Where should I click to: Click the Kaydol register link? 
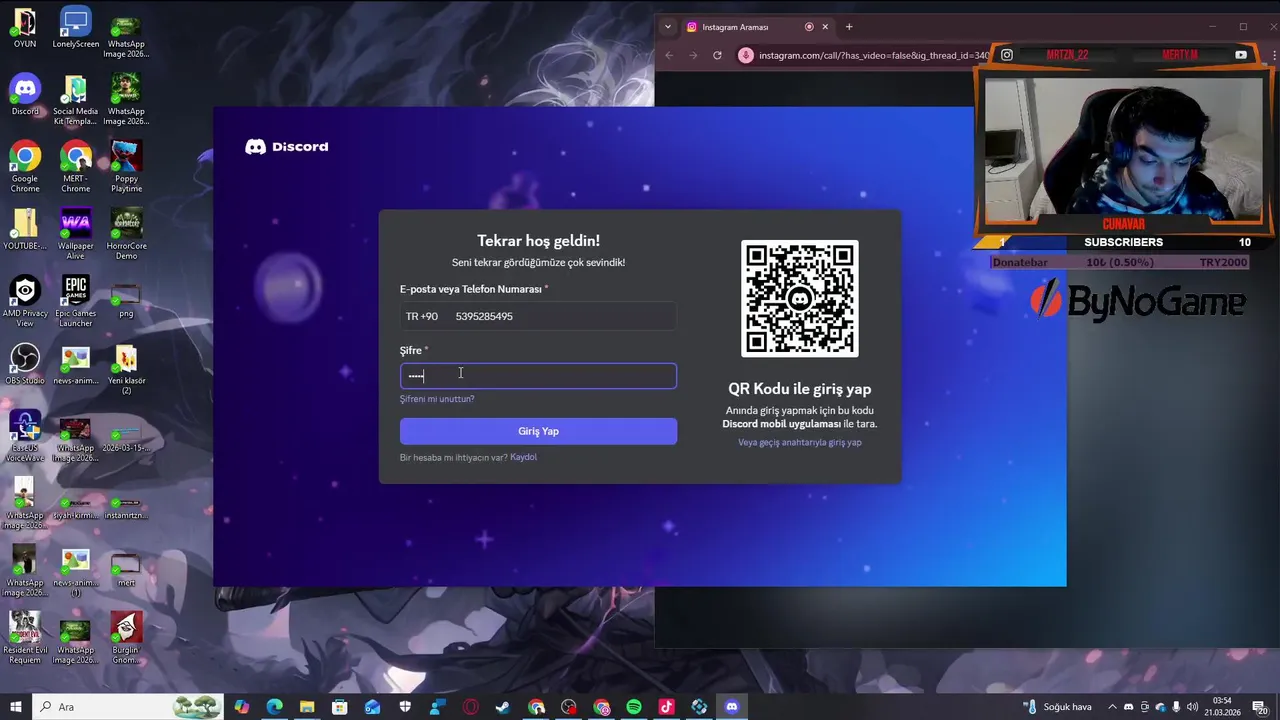point(523,457)
